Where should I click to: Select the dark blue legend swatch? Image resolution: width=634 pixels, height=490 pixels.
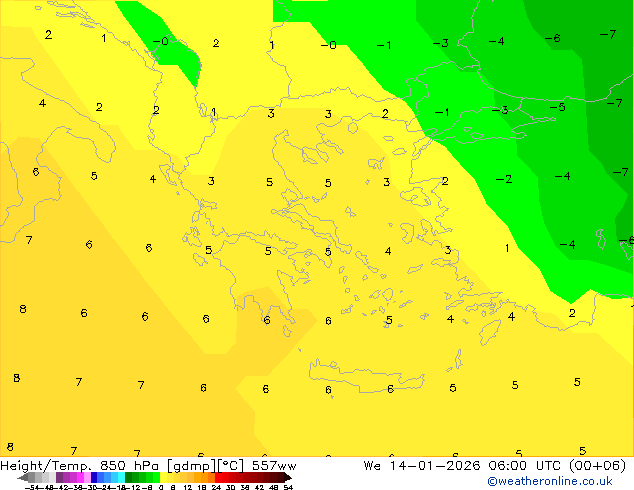pyautogui.click(x=94, y=477)
